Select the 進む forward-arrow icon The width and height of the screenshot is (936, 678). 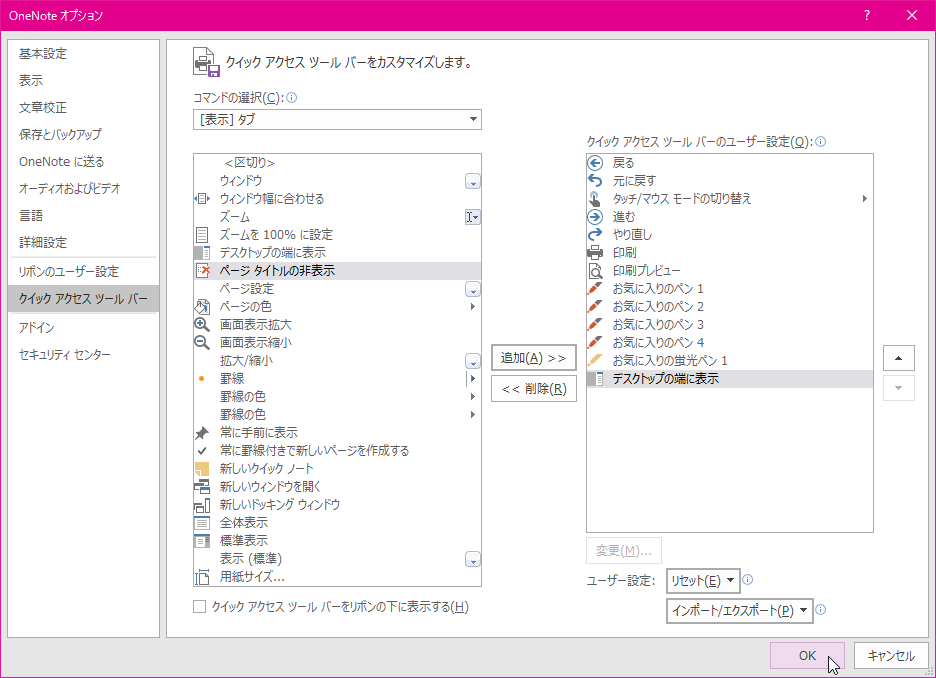pyautogui.click(x=595, y=217)
